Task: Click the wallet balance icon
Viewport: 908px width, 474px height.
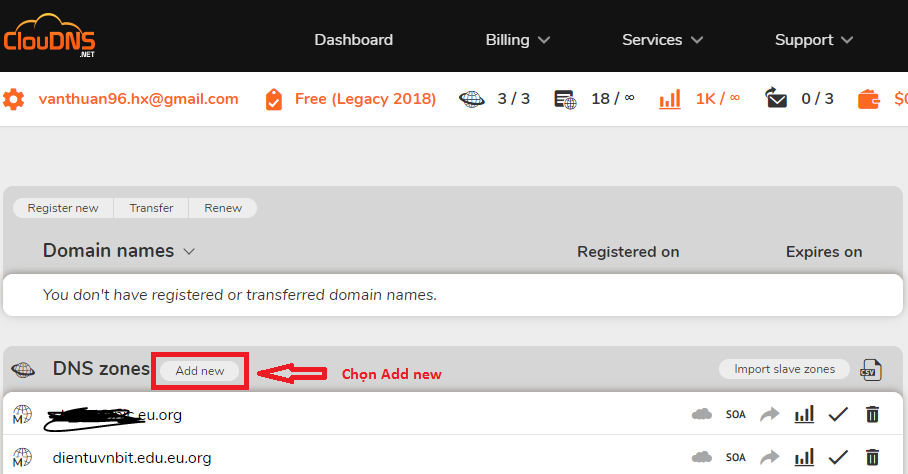Action: click(x=869, y=99)
